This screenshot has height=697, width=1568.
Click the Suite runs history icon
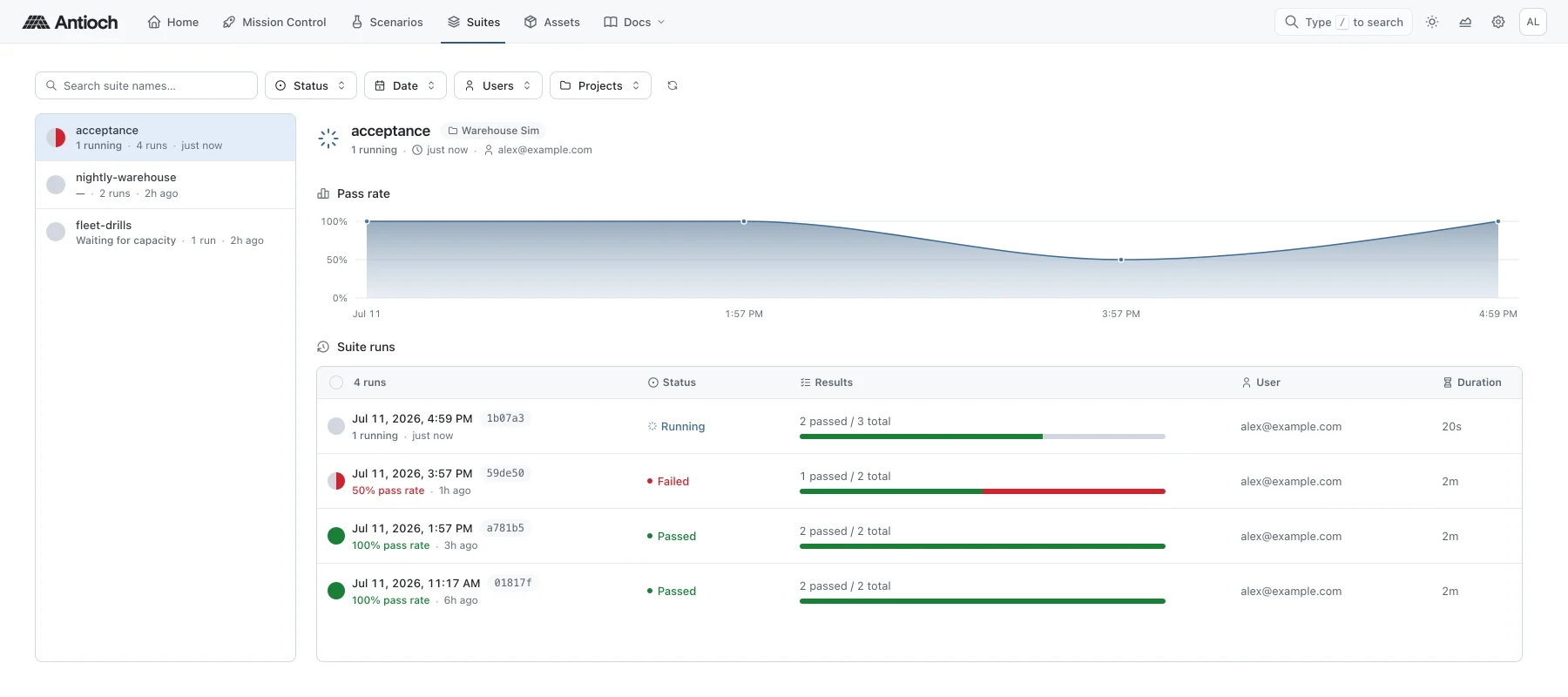[323, 347]
